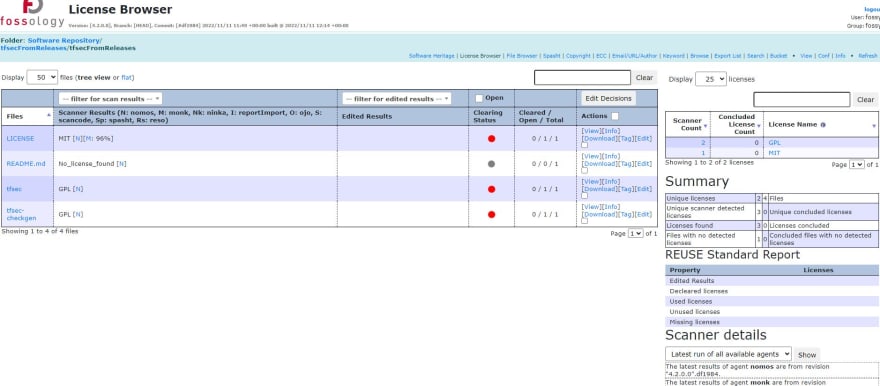The image size is (880, 386).
Task: Sort by Concluded License Count arrow
Action: point(759,126)
